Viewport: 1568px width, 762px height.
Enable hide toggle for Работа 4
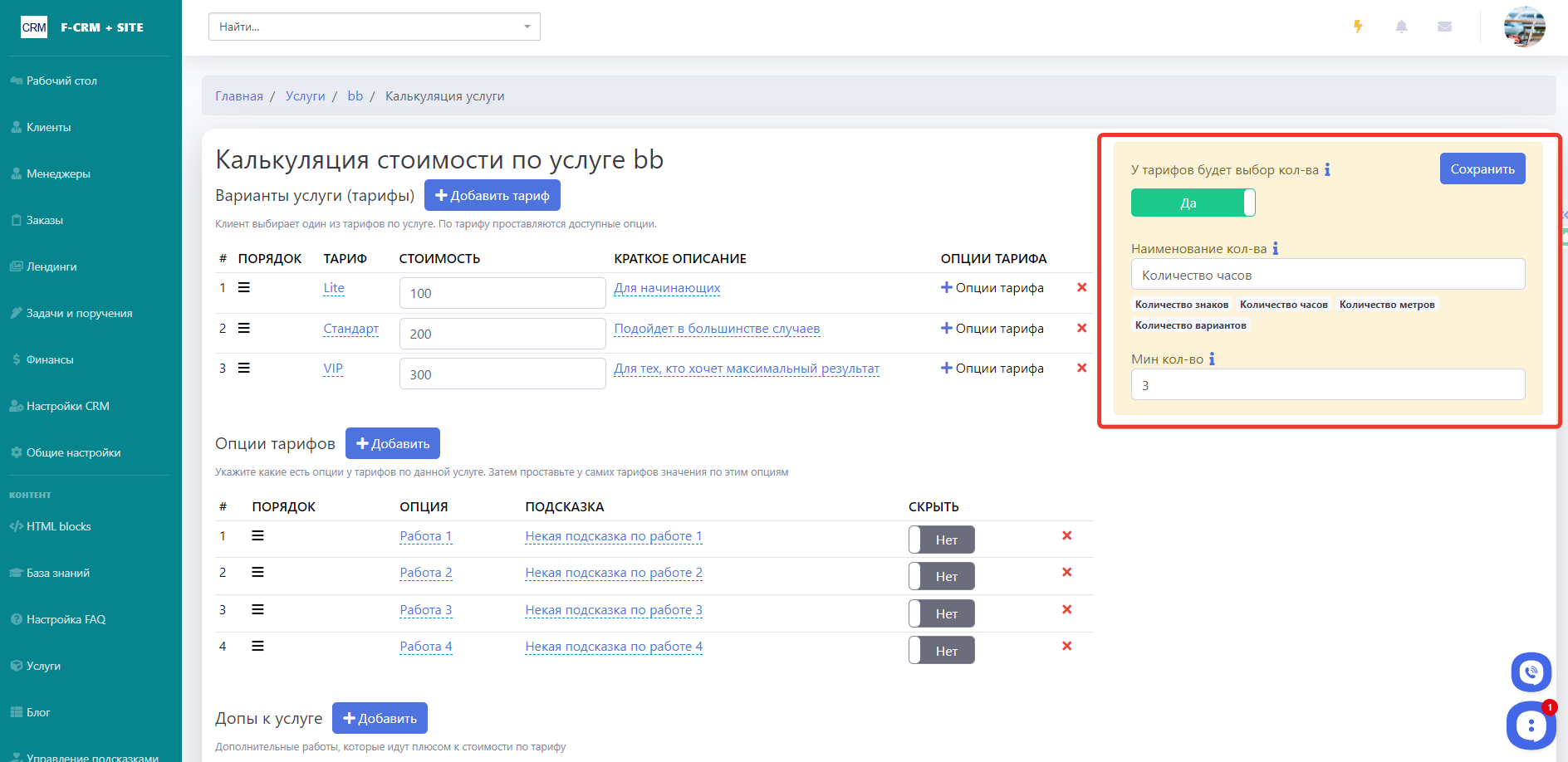click(x=941, y=651)
